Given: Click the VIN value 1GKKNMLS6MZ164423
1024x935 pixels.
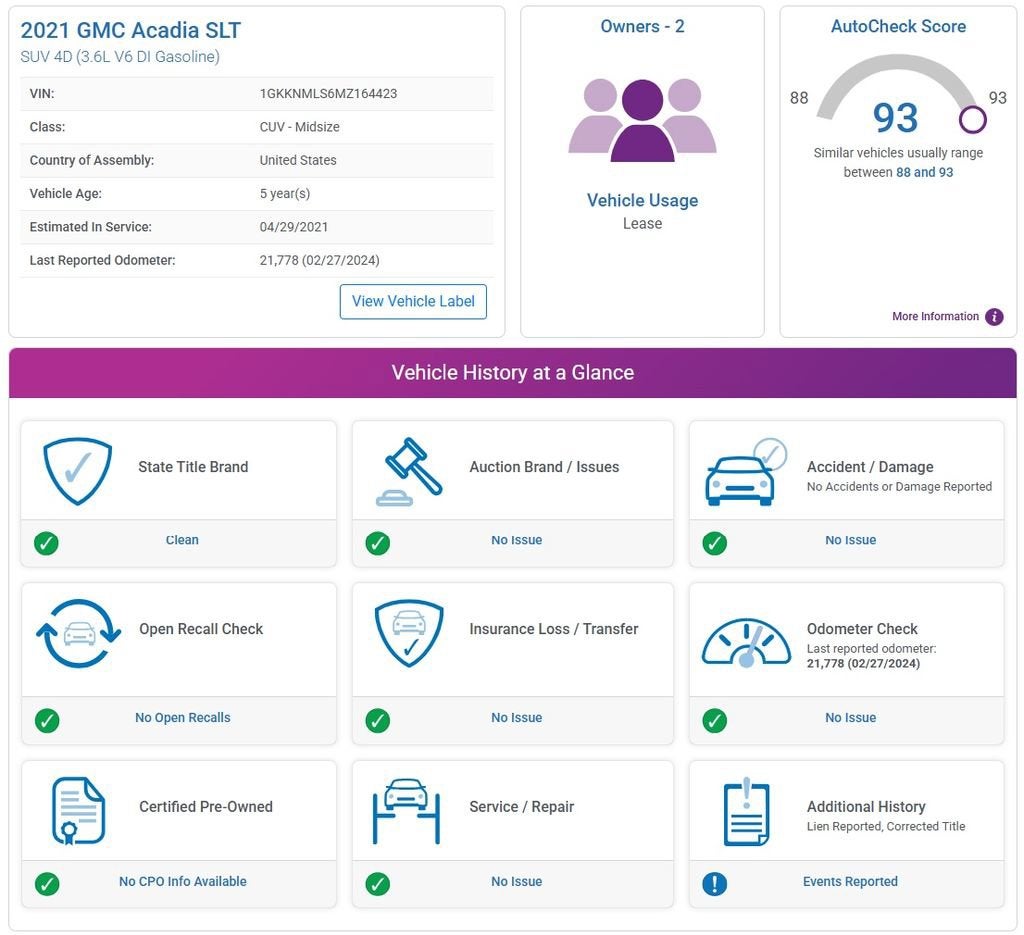Looking at the screenshot, I should point(328,93).
